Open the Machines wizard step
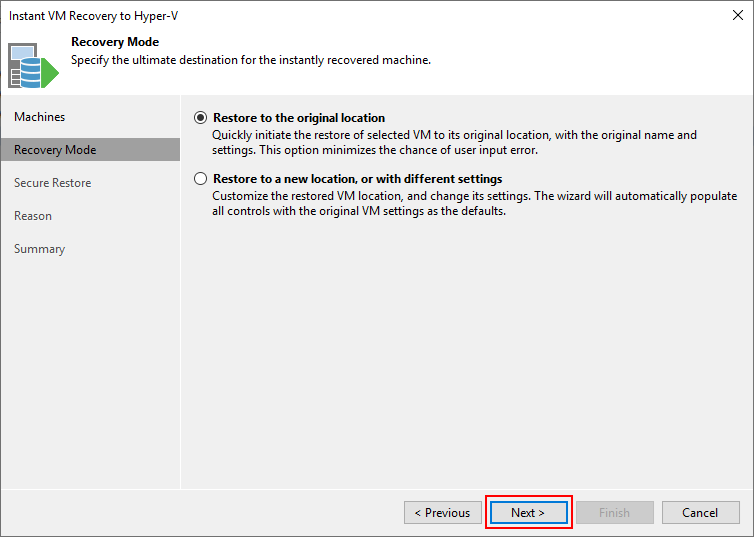Screen dimensions: 754x537 point(39,117)
